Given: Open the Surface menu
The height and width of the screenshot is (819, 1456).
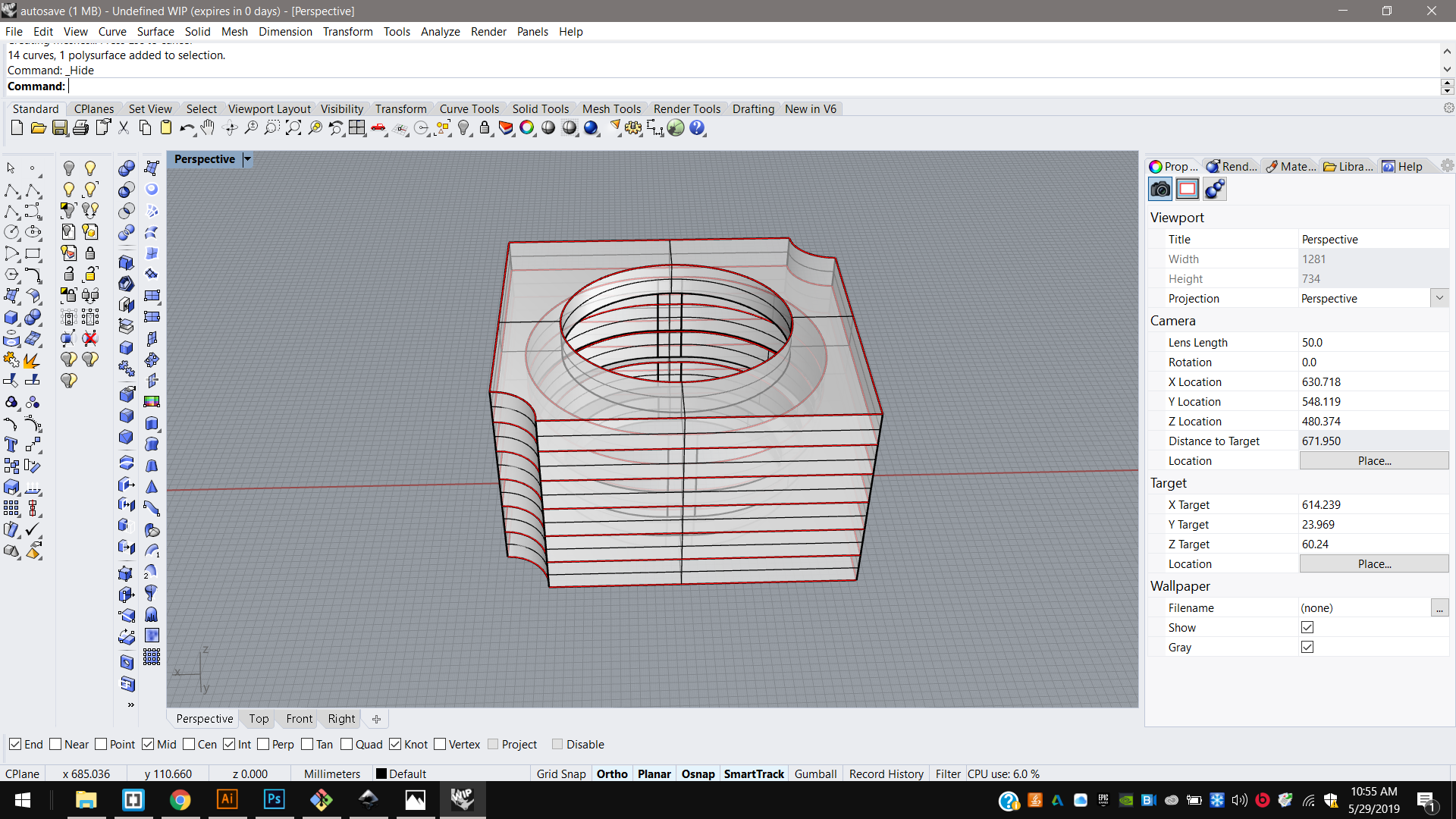Looking at the screenshot, I should pos(155,31).
